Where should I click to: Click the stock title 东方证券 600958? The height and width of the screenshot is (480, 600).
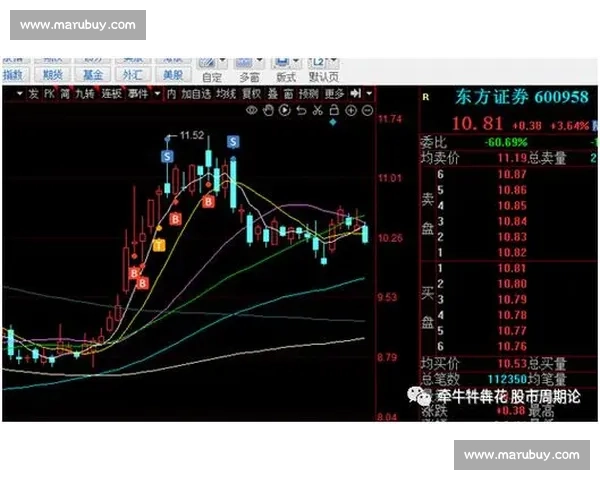522,97
